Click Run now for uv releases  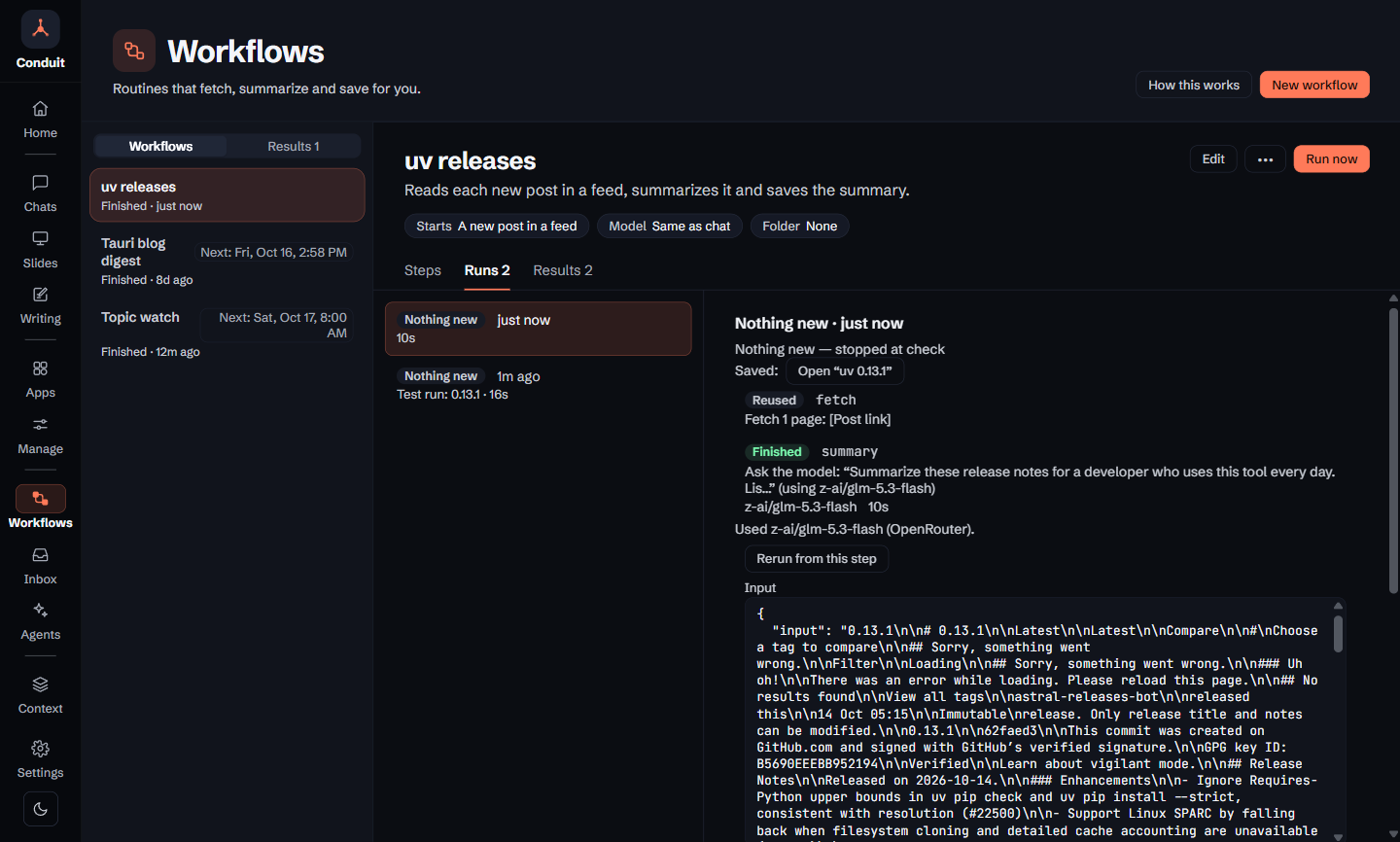[x=1331, y=159]
